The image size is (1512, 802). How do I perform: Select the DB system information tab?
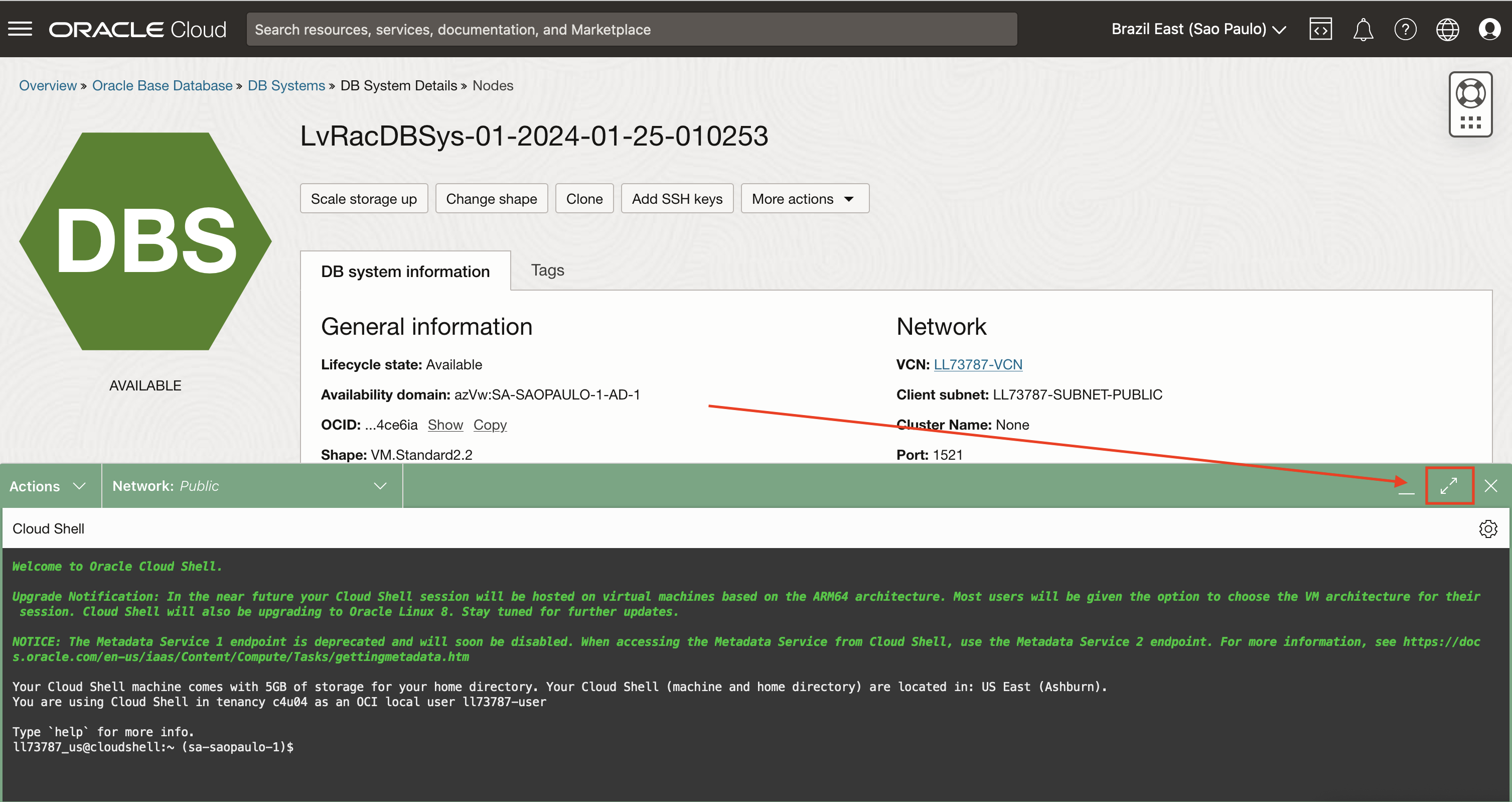coord(405,271)
